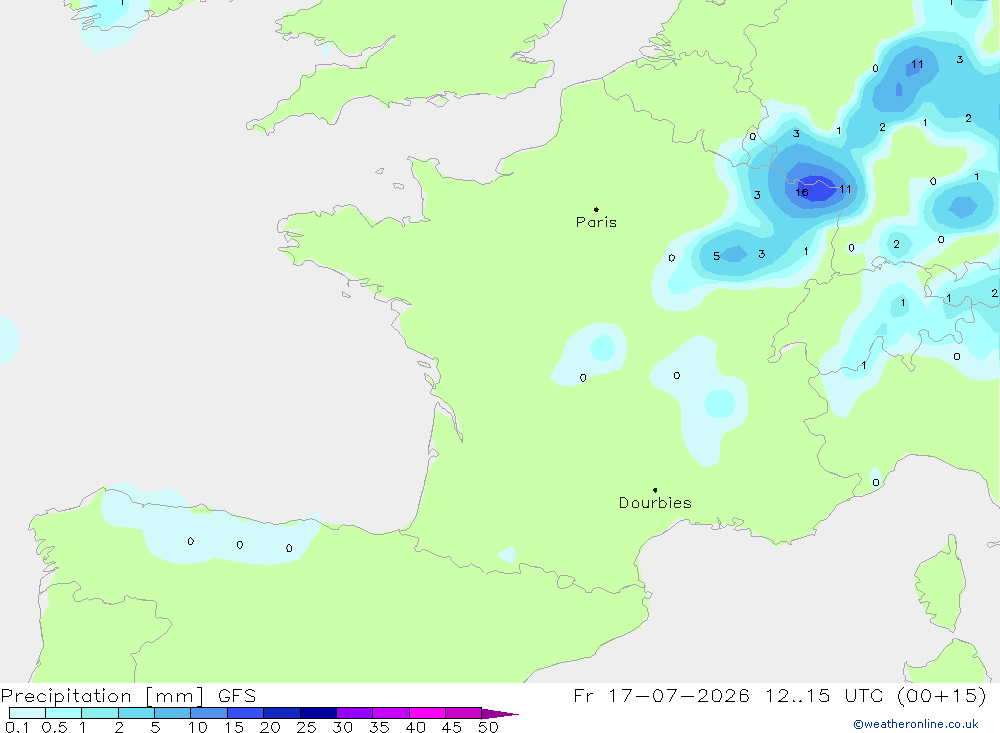Click the 'Precipitation [mm] GFS' title
Viewport: 1000px width, 733px height.
pos(128,695)
